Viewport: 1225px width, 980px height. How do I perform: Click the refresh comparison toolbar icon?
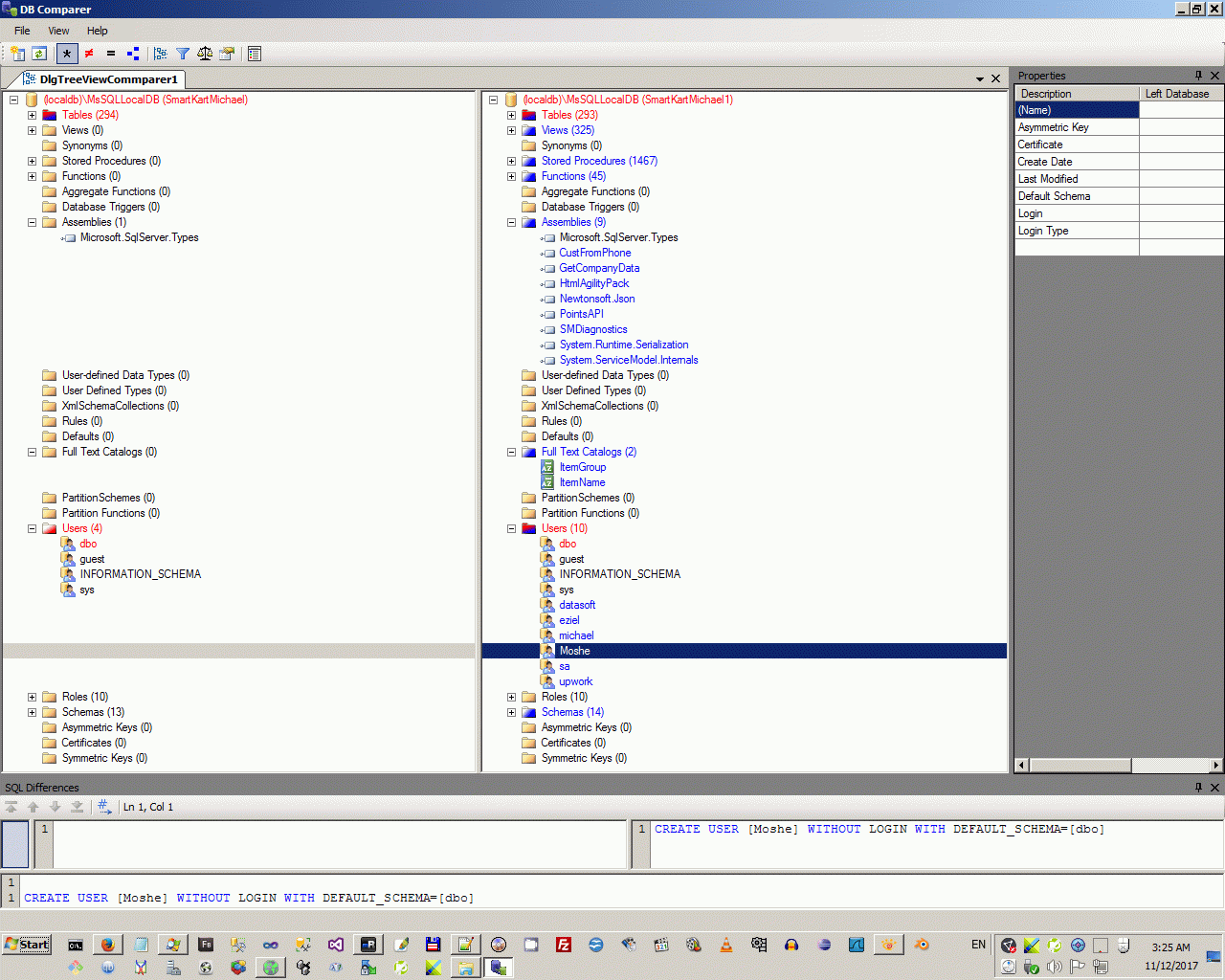39,54
